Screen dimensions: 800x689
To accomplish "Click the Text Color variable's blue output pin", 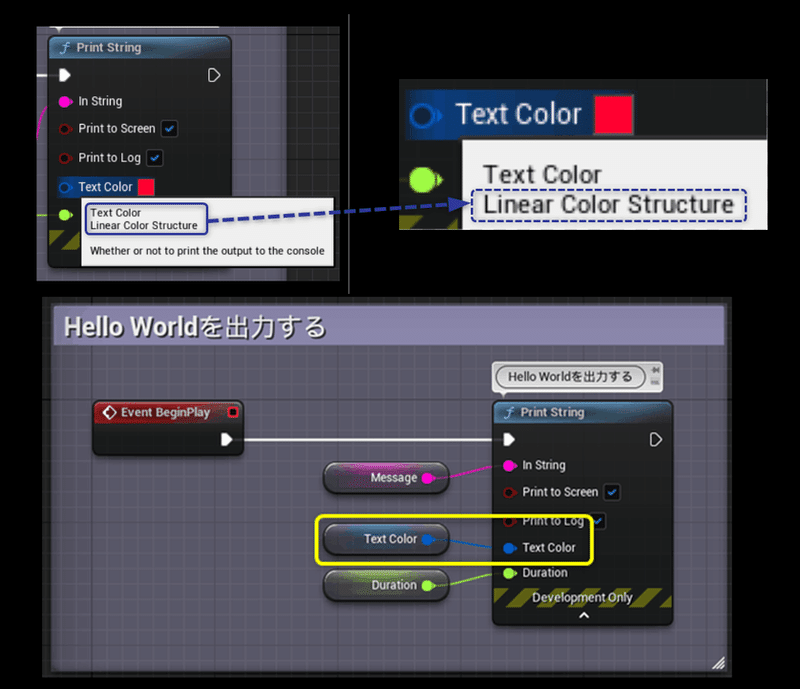I will (x=428, y=539).
